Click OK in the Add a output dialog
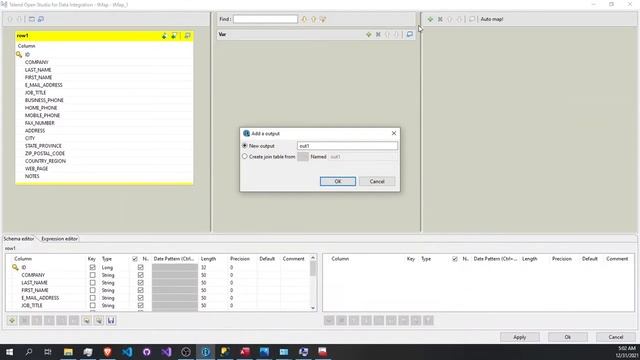 (x=338, y=181)
